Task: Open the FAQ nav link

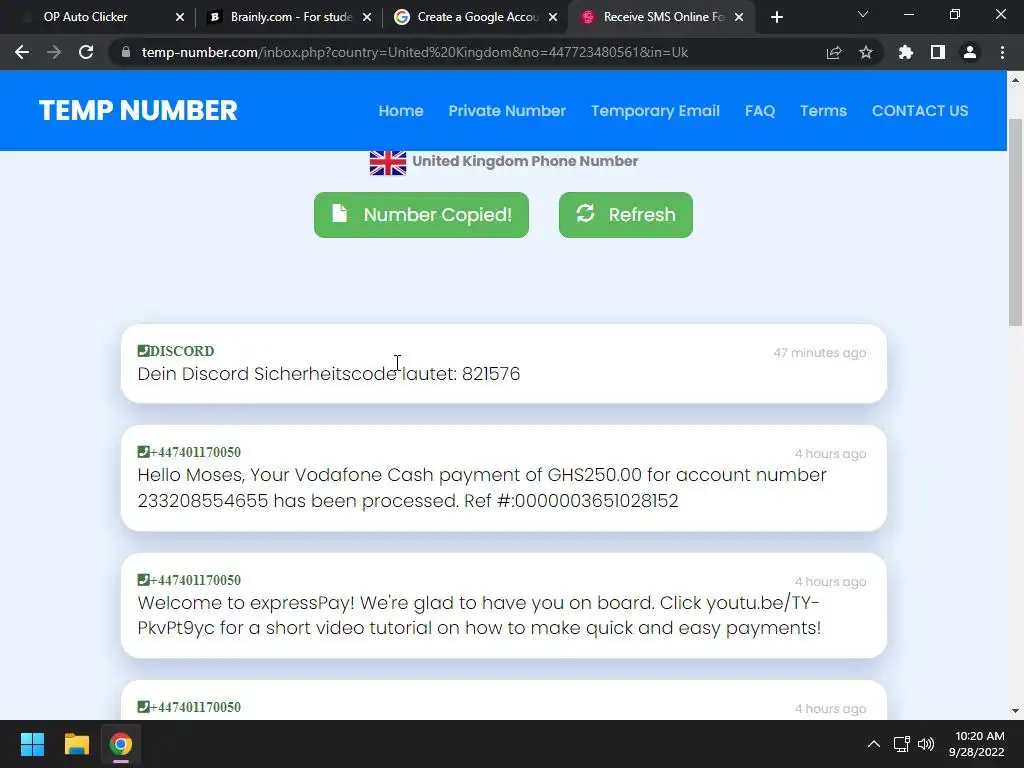Action: click(x=760, y=111)
